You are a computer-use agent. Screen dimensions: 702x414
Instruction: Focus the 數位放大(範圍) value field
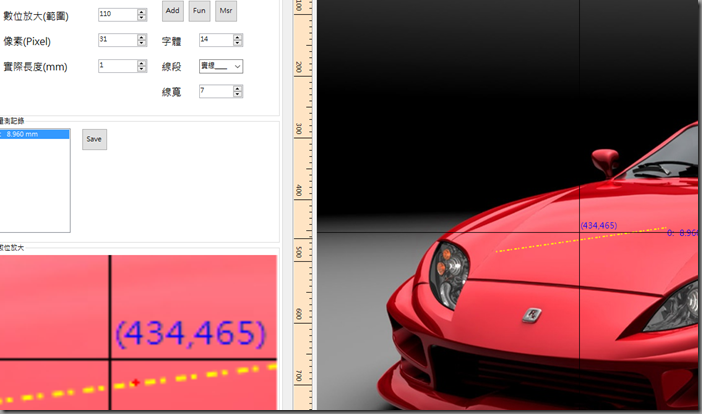[118, 14]
